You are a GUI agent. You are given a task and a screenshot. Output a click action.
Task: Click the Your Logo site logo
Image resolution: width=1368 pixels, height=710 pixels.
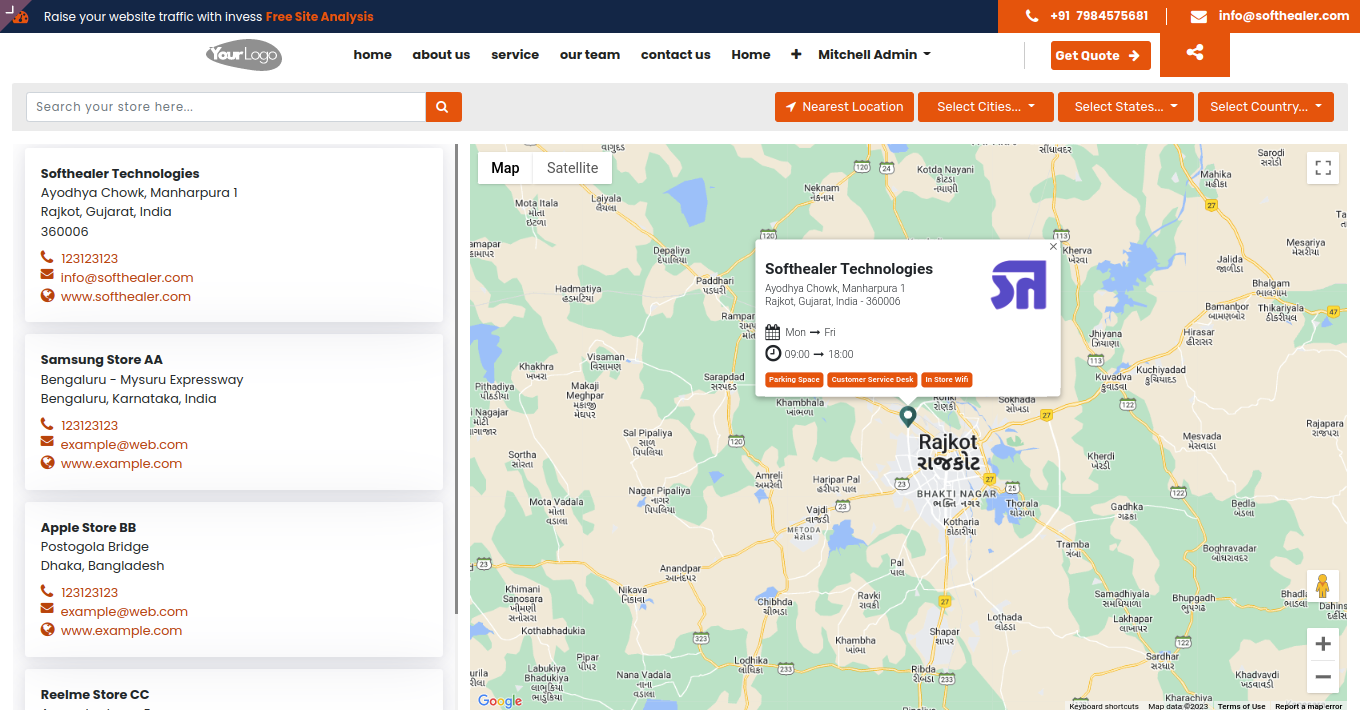click(x=244, y=55)
